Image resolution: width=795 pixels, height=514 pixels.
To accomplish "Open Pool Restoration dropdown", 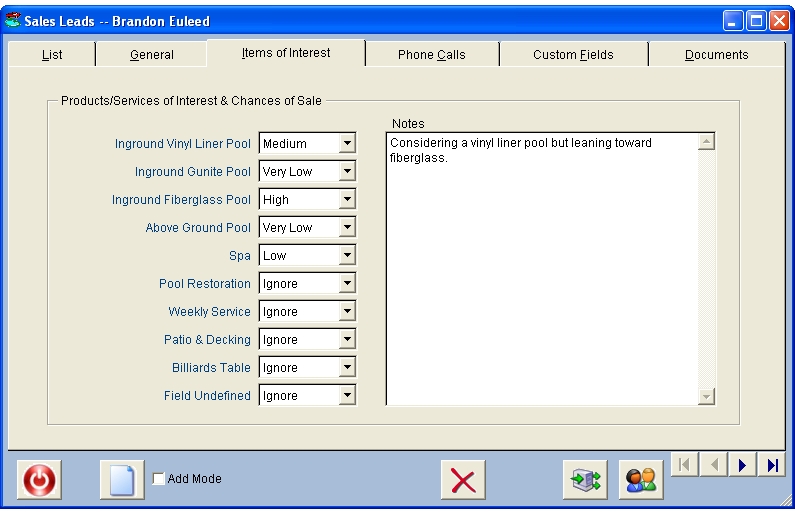I will [x=347, y=283].
